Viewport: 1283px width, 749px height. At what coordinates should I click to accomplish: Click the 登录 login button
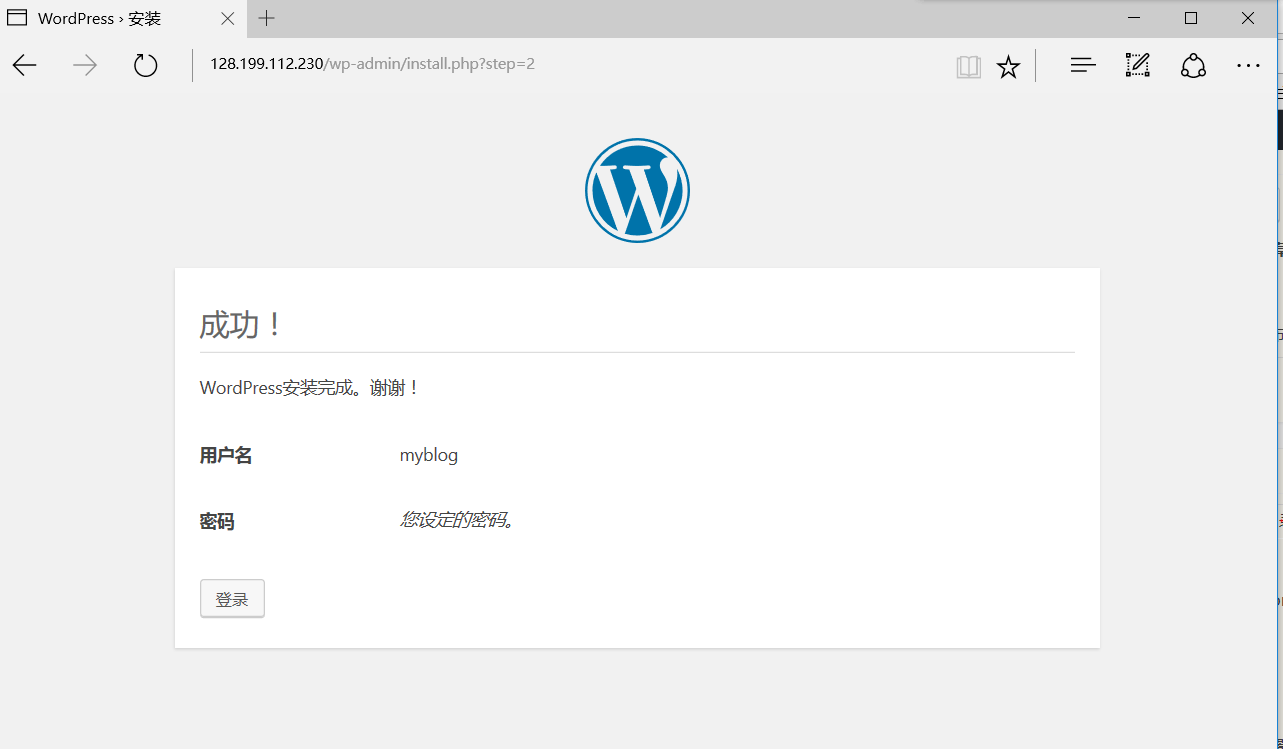232,599
